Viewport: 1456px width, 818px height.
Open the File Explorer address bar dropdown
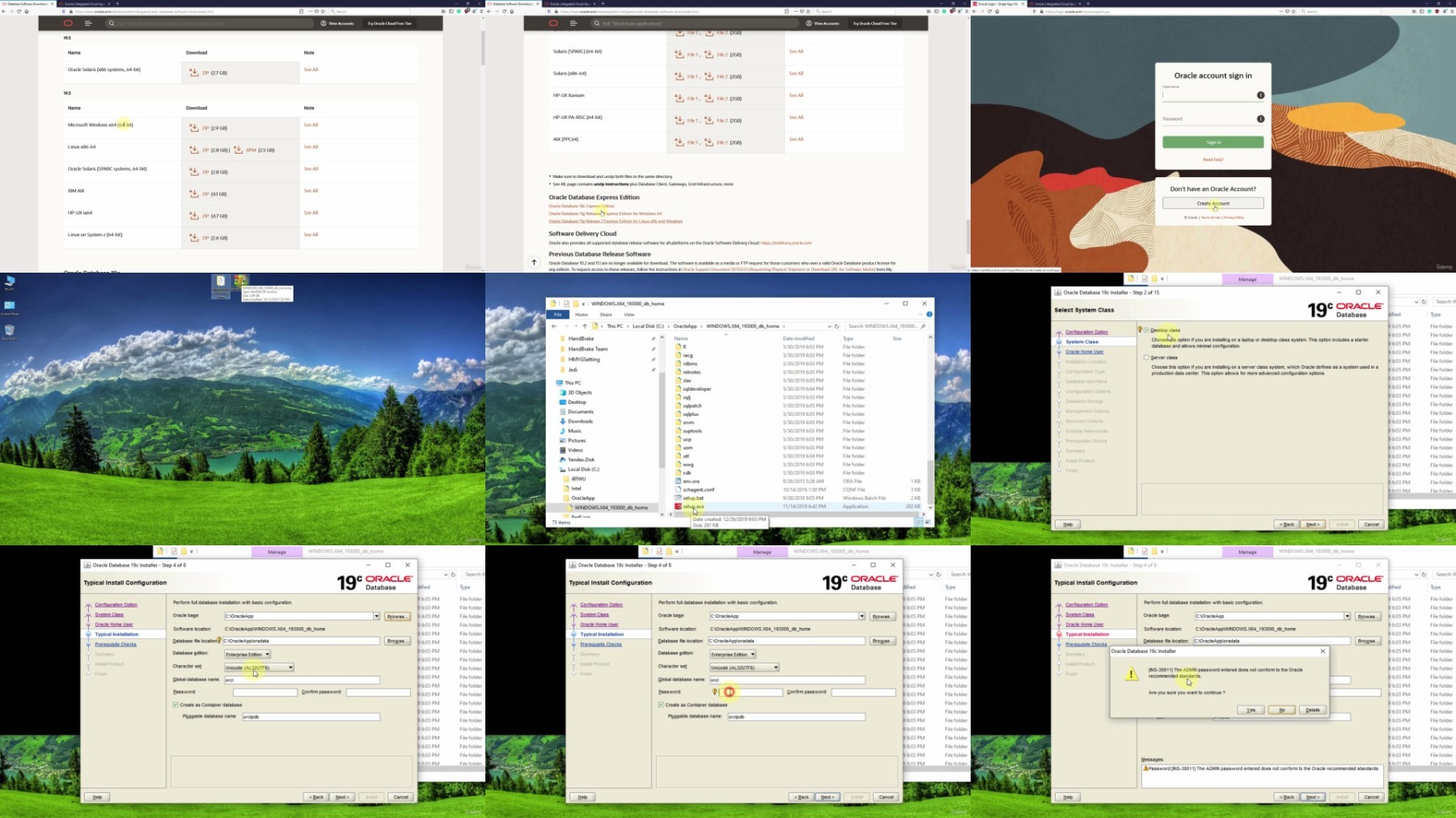click(829, 326)
